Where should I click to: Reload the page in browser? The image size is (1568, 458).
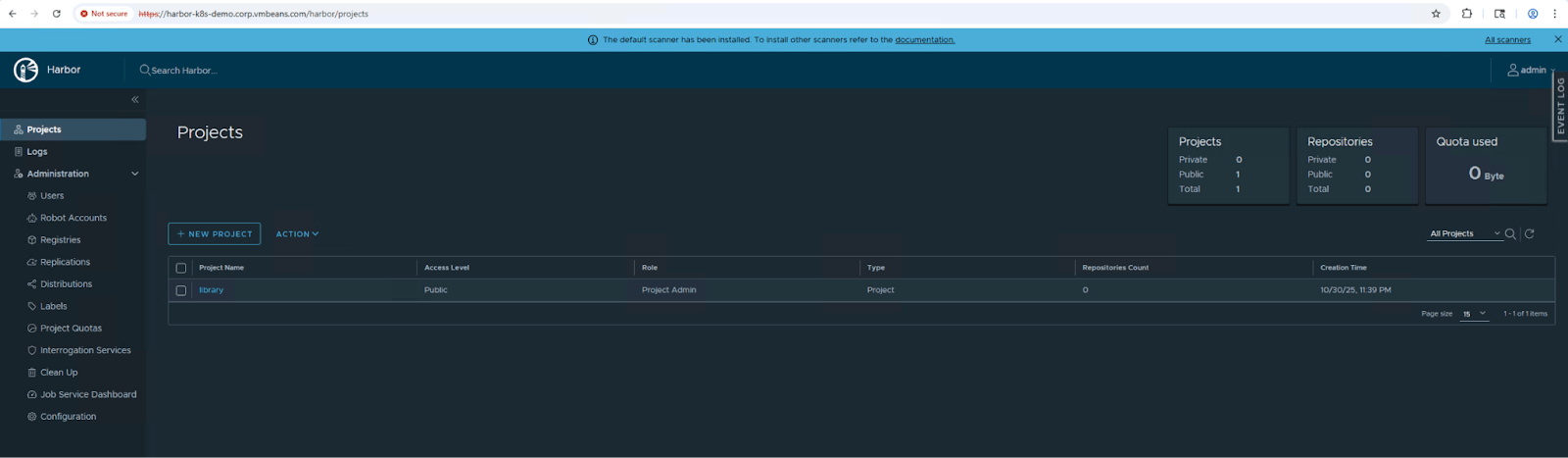57,14
